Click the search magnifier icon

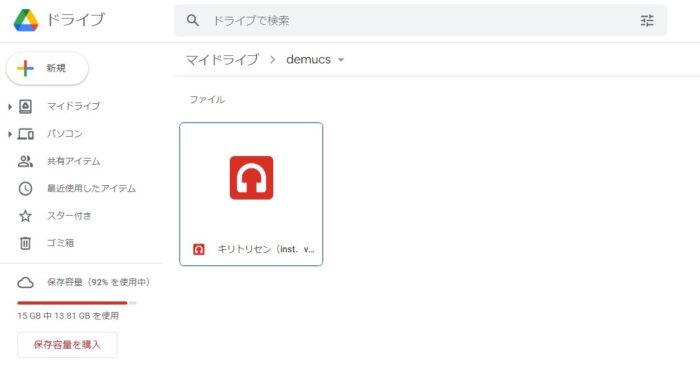coord(192,20)
